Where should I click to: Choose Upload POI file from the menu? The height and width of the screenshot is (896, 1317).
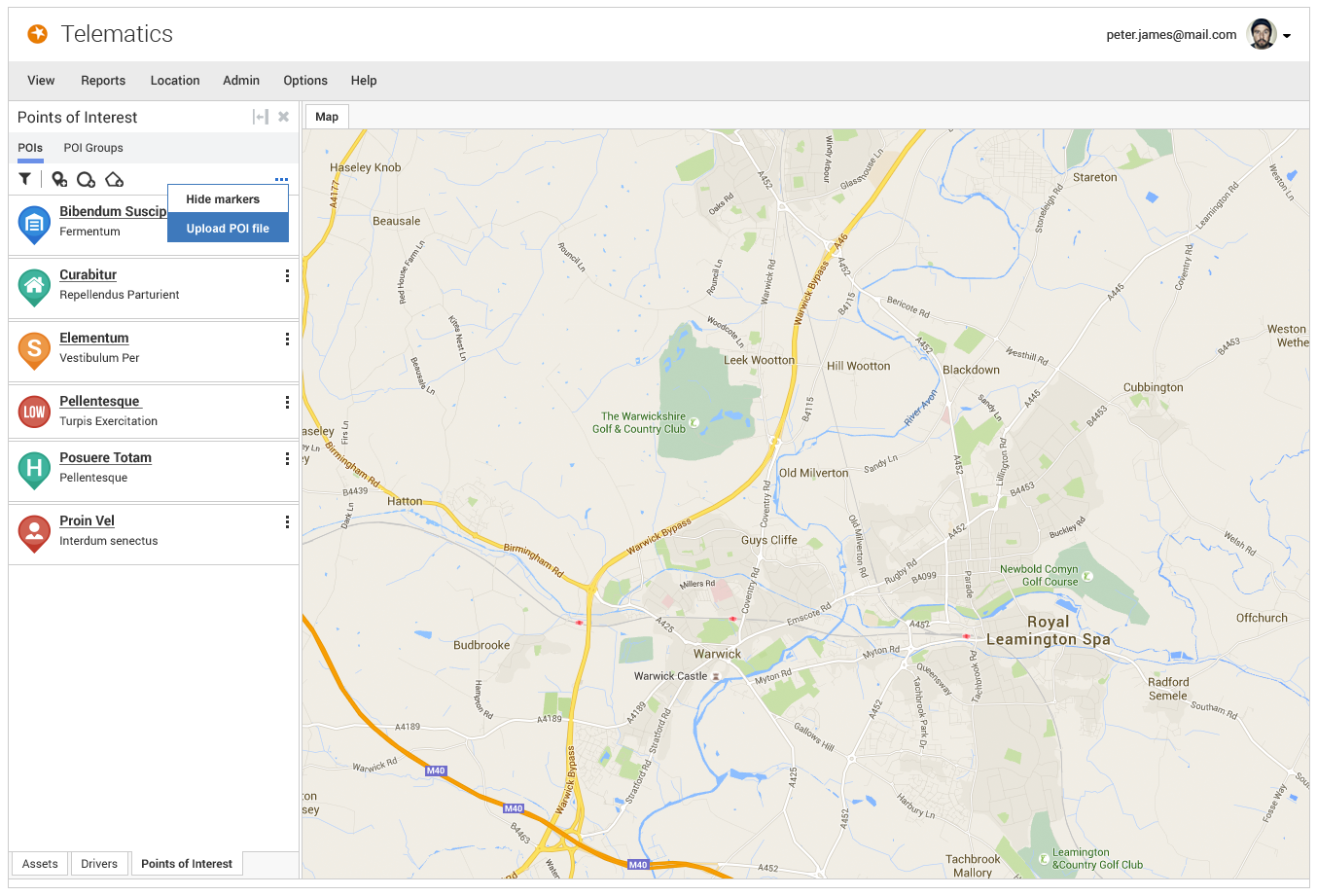click(x=228, y=229)
